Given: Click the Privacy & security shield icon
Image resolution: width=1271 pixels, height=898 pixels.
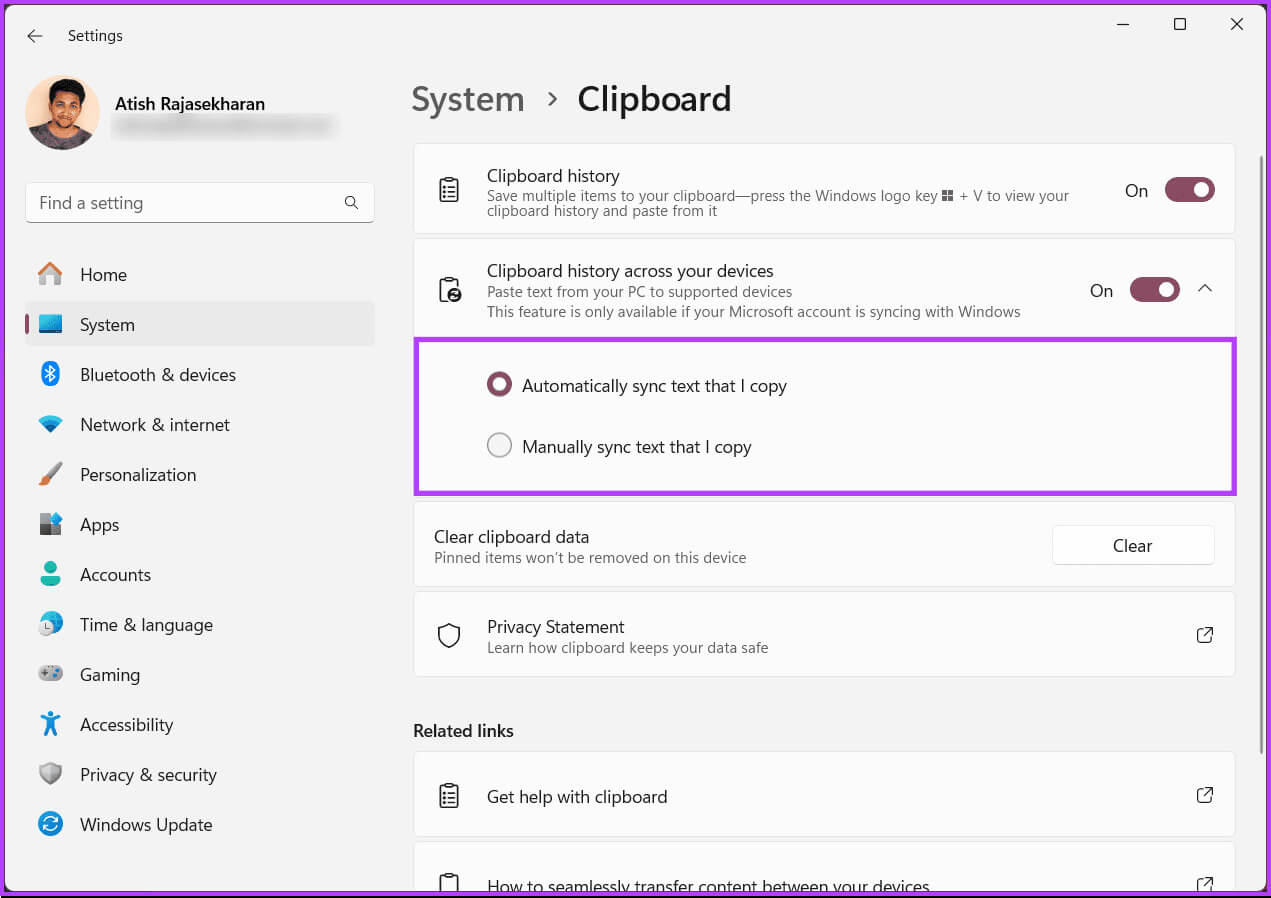Looking at the screenshot, I should tap(50, 774).
